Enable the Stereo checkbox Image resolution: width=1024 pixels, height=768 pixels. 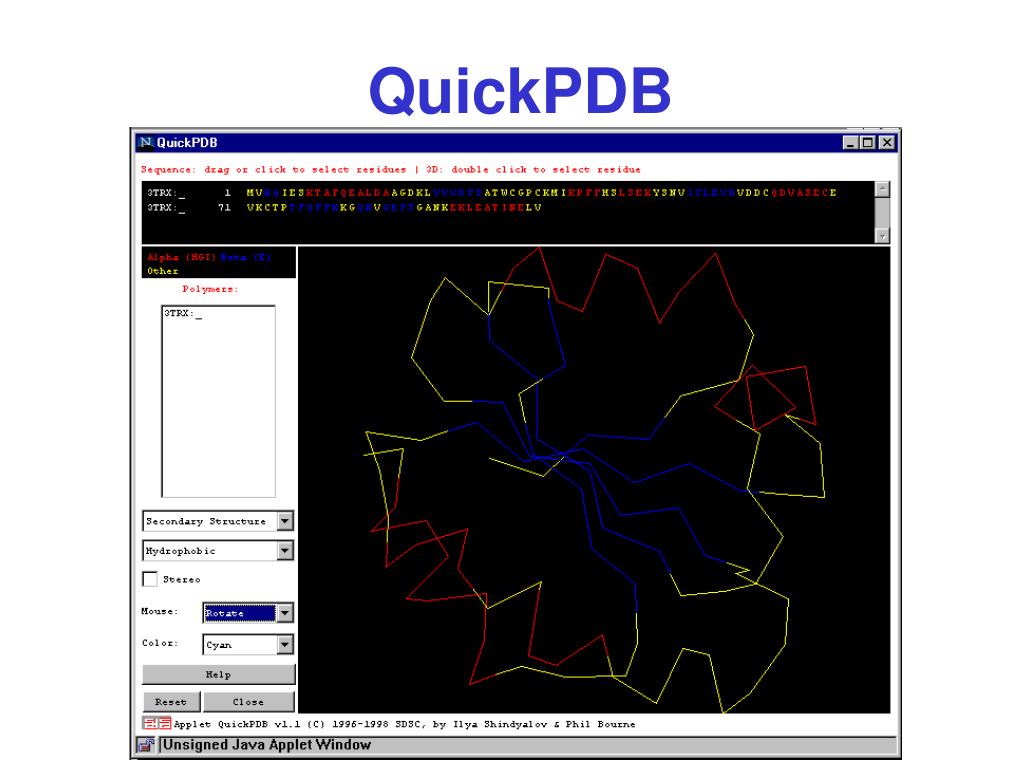[150, 579]
